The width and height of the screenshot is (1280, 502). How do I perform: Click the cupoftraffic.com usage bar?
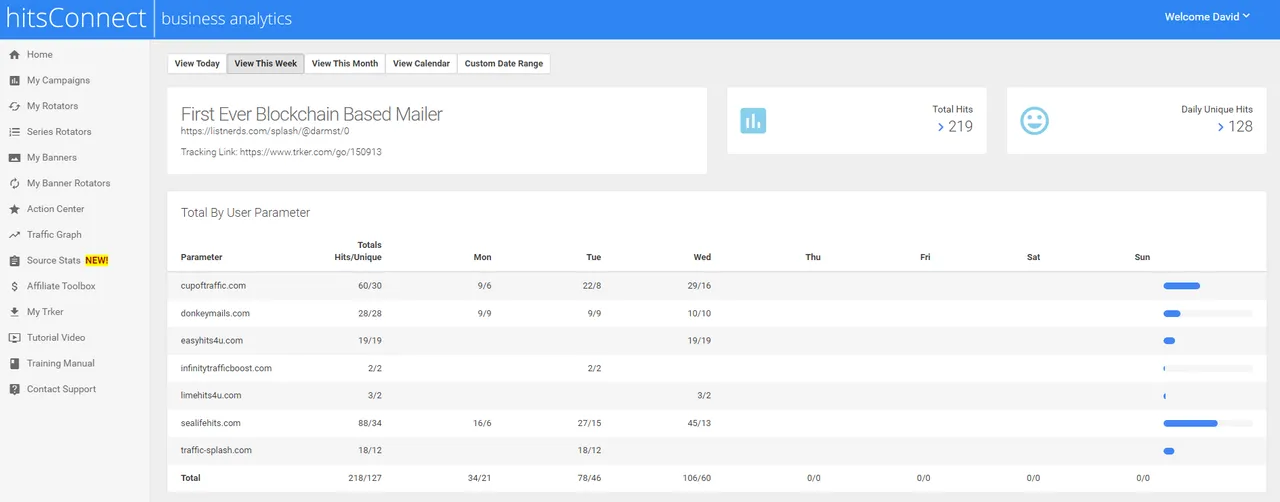tap(1207, 286)
